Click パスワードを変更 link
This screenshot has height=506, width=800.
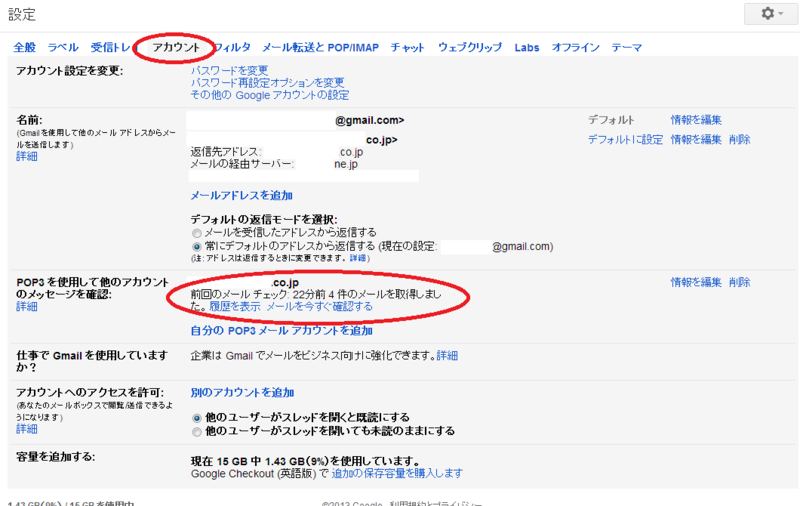click(x=230, y=70)
